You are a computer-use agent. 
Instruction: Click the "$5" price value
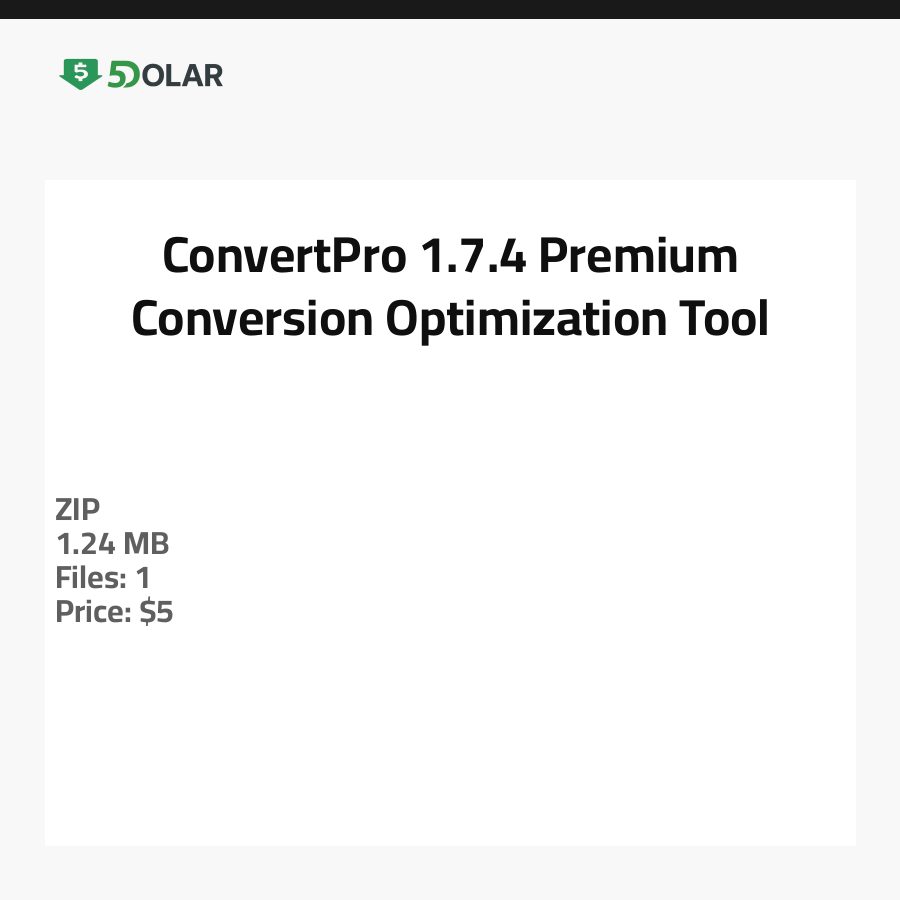(x=156, y=612)
